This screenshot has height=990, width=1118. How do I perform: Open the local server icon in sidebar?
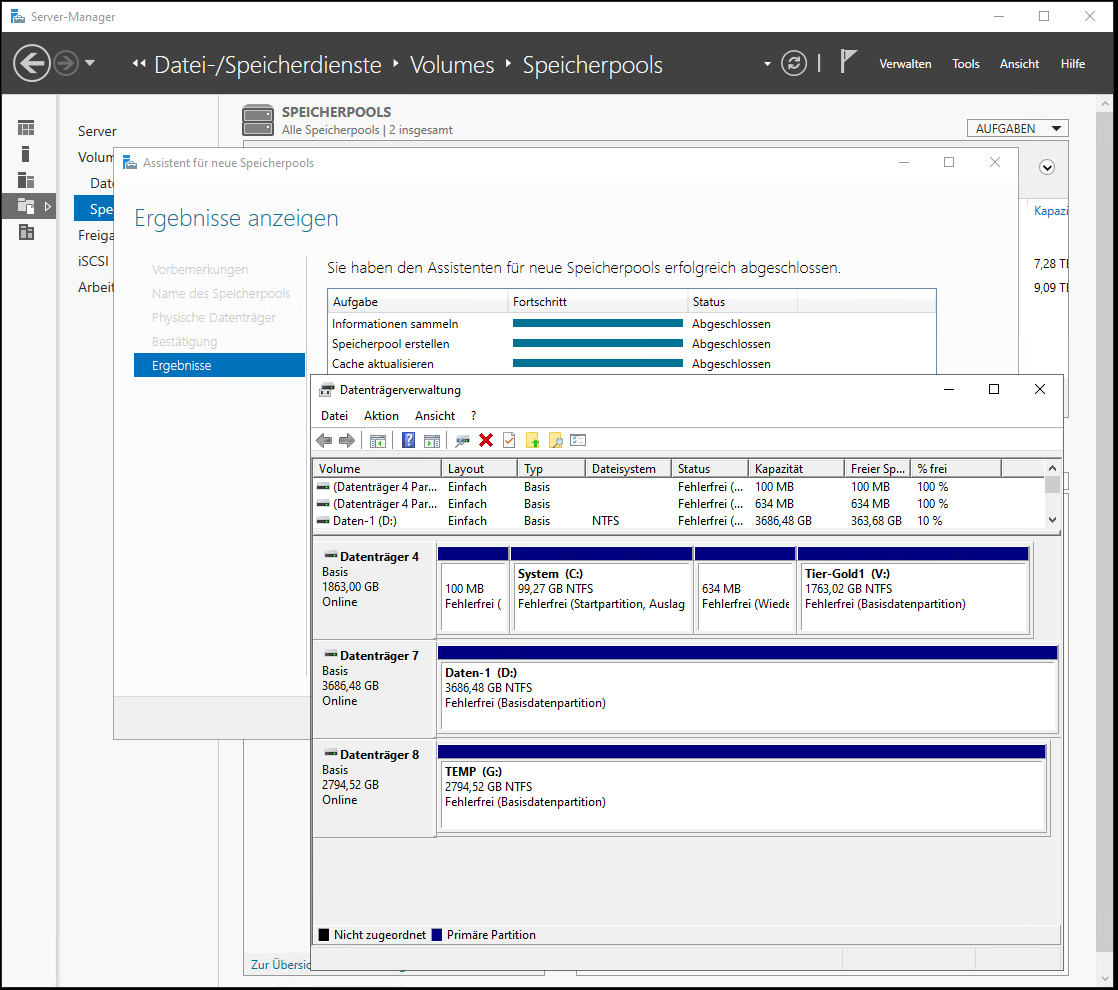(x=26, y=154)
